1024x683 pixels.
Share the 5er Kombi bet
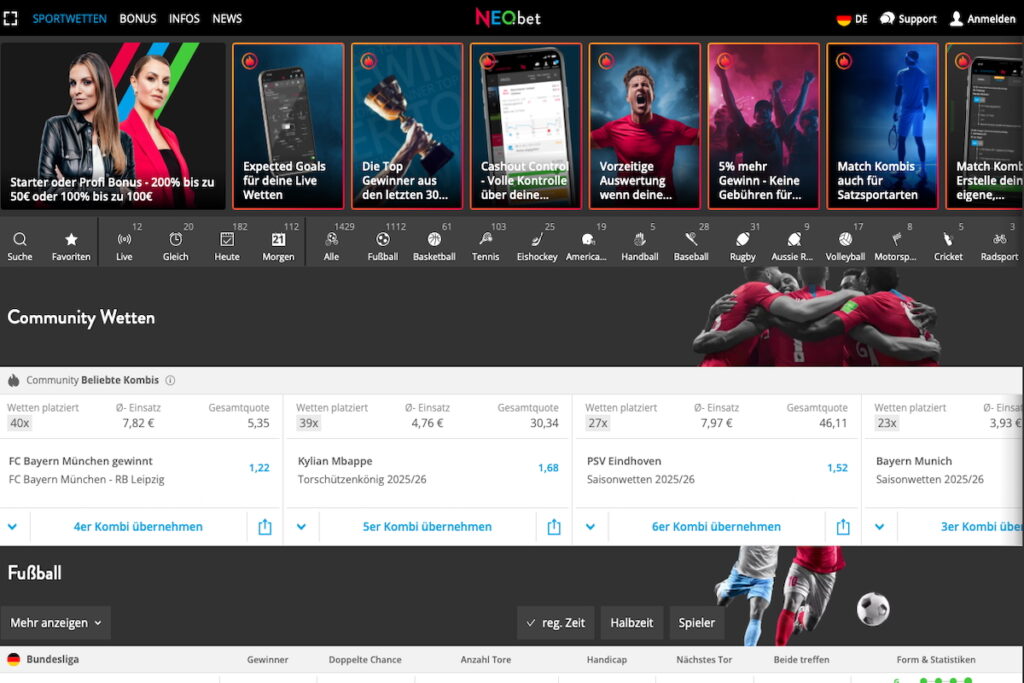(x=554, y=526)
